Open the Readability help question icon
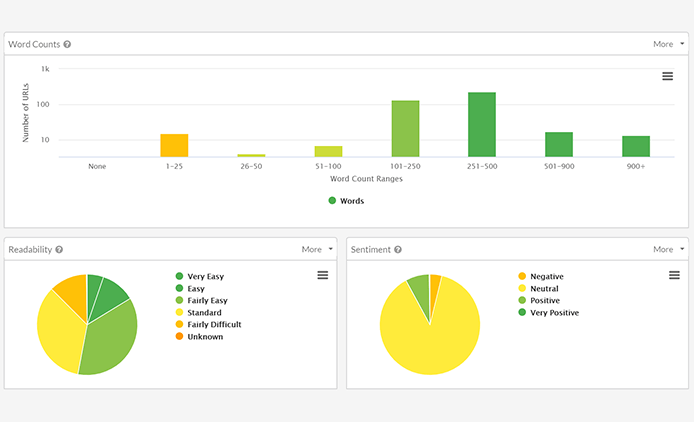The height and width of the screenshot is (422, 694). click(x=59, y=250)
